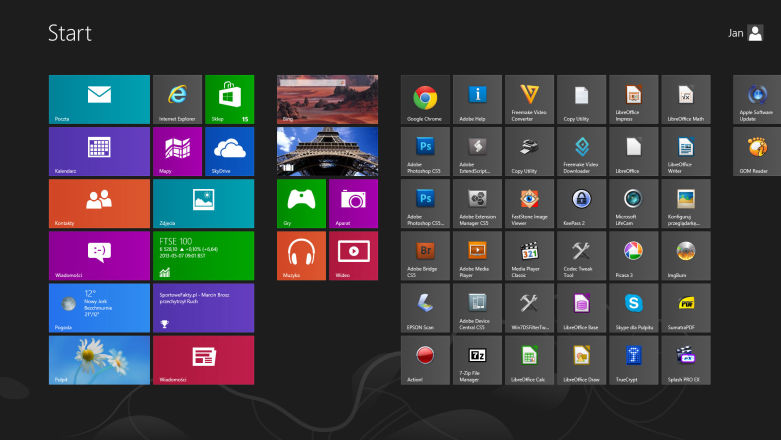Open Win7DSFilterTweaker tile
Viewport: 781px width, 440px height.
tap(529, 308)
